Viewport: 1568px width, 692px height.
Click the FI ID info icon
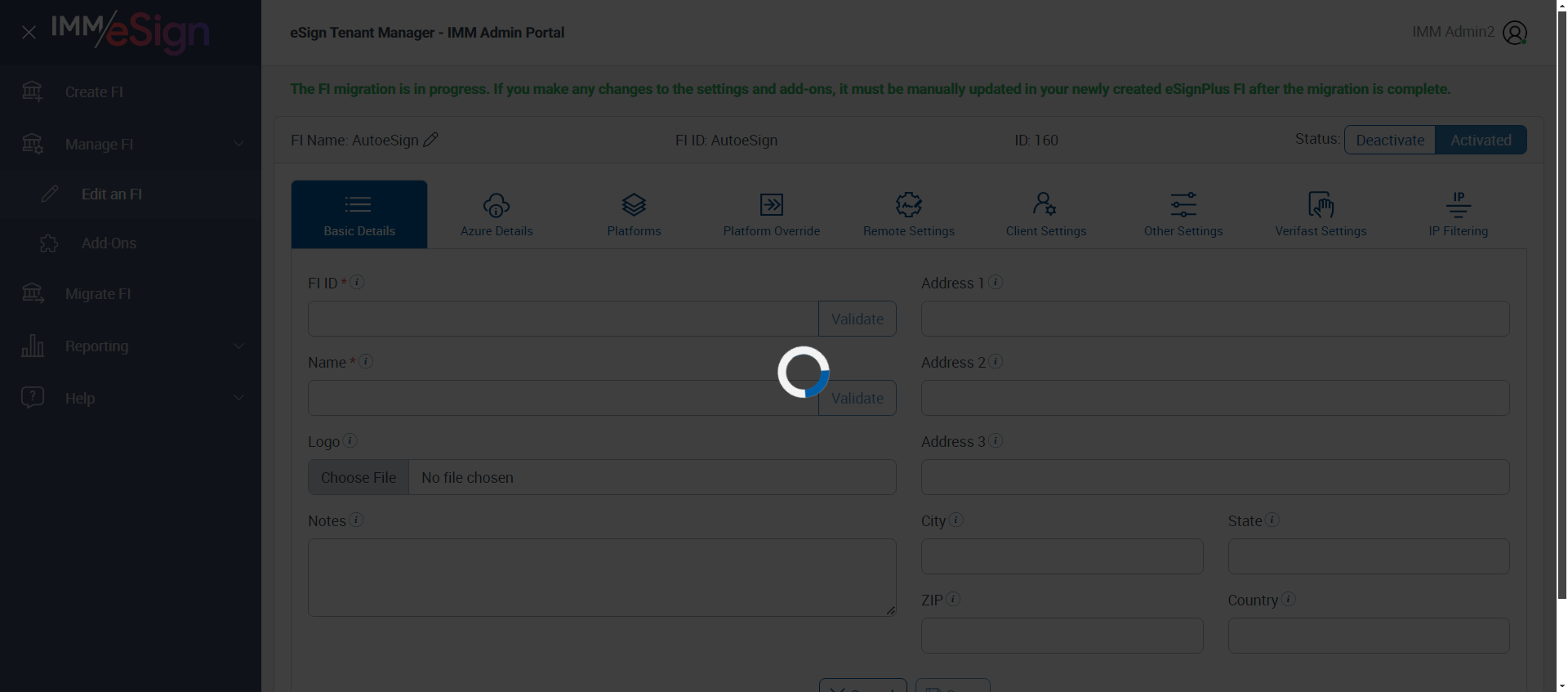[x=358, y=282]
